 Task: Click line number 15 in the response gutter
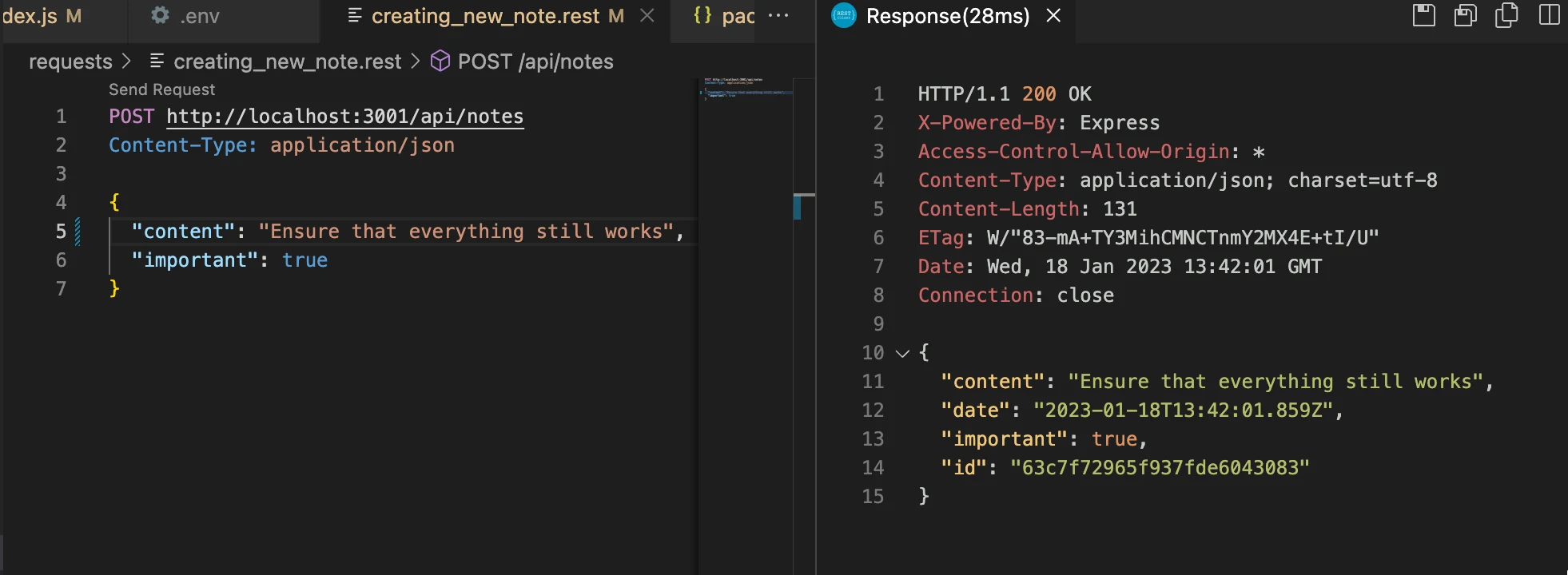[873, 497]
